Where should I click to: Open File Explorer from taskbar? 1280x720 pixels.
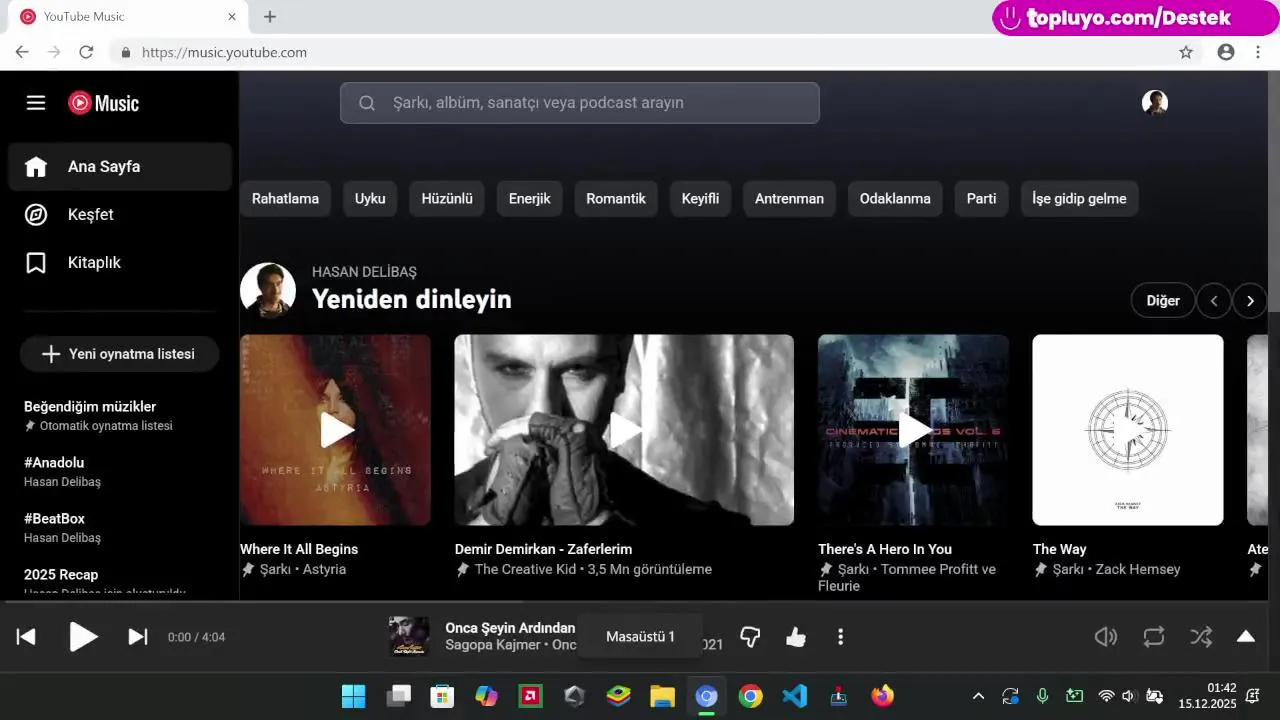663,696
